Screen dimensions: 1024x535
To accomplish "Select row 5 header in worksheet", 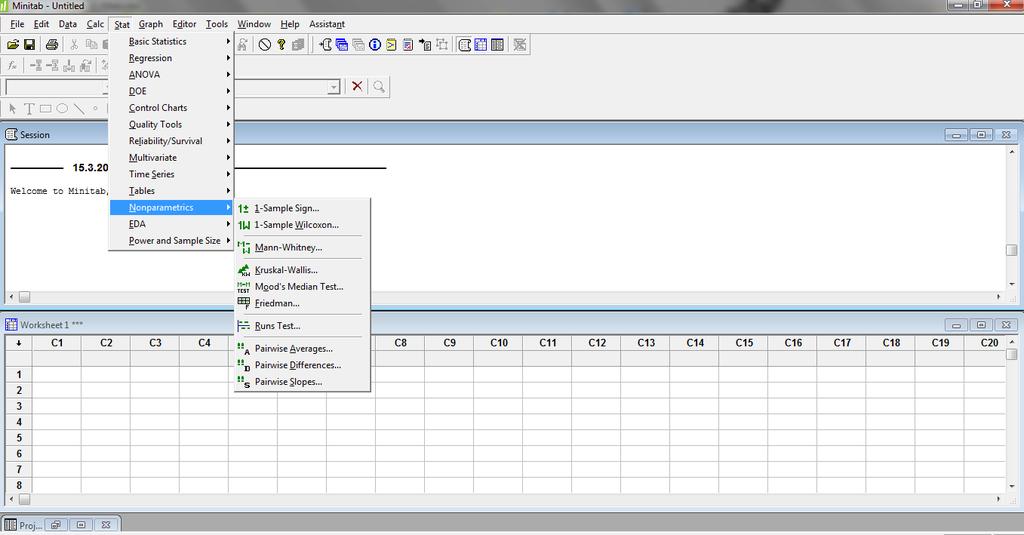I will point(19,438).
